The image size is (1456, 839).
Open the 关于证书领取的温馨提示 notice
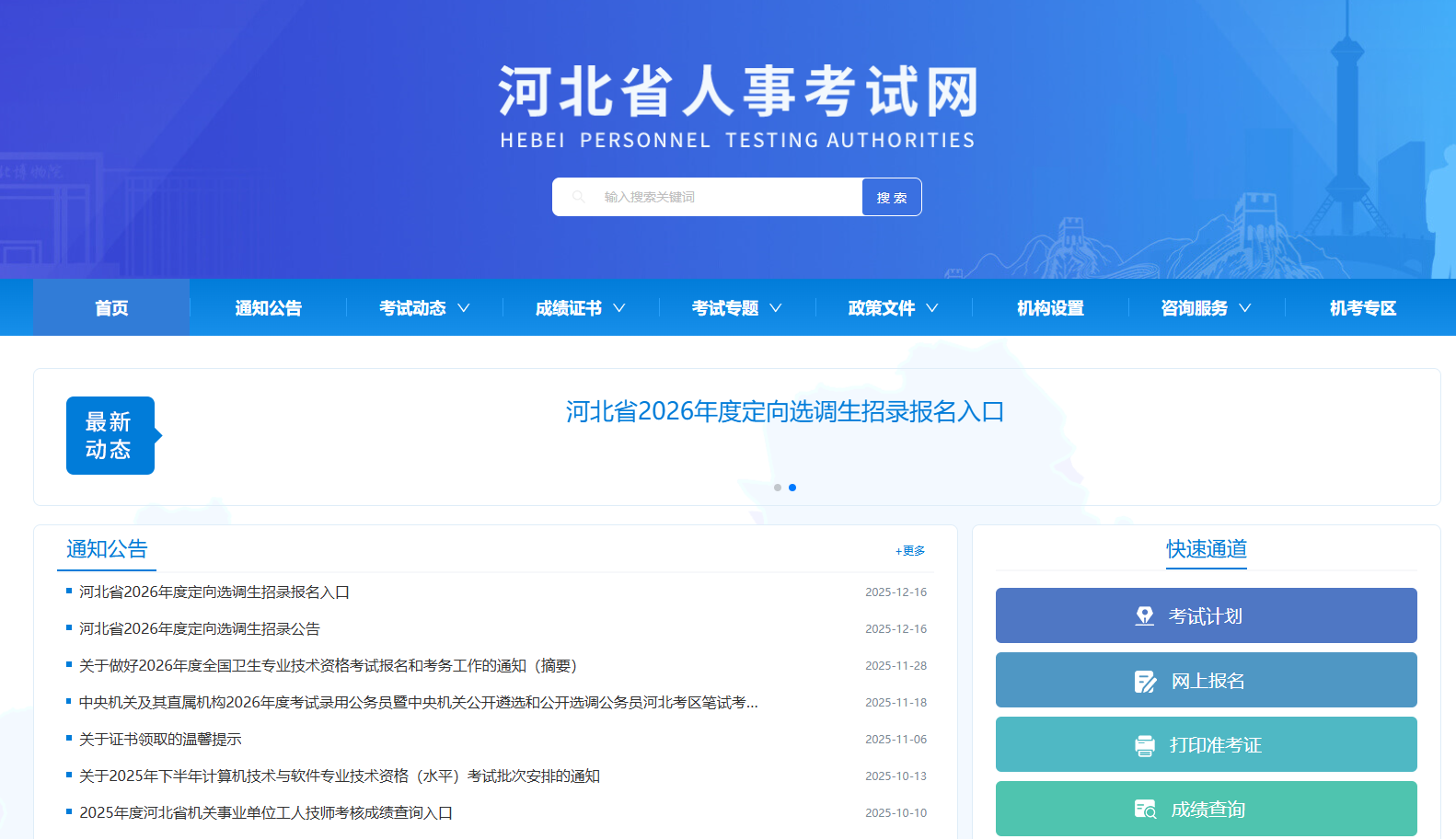tap(160, 740)
